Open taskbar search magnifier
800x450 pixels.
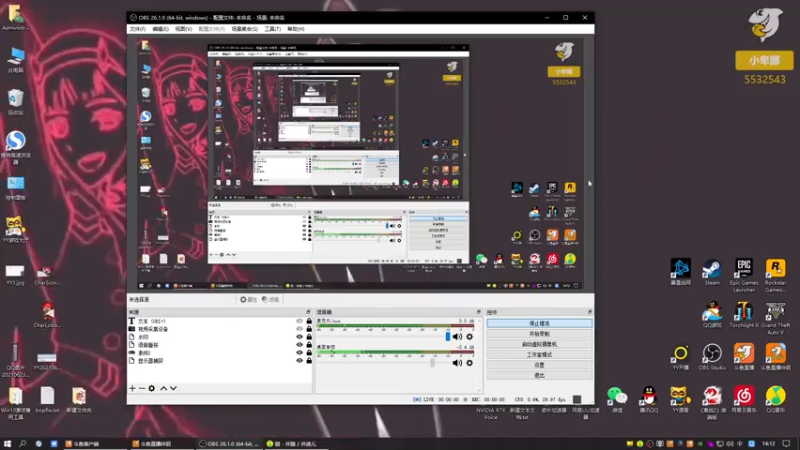[x=22, y=444]
